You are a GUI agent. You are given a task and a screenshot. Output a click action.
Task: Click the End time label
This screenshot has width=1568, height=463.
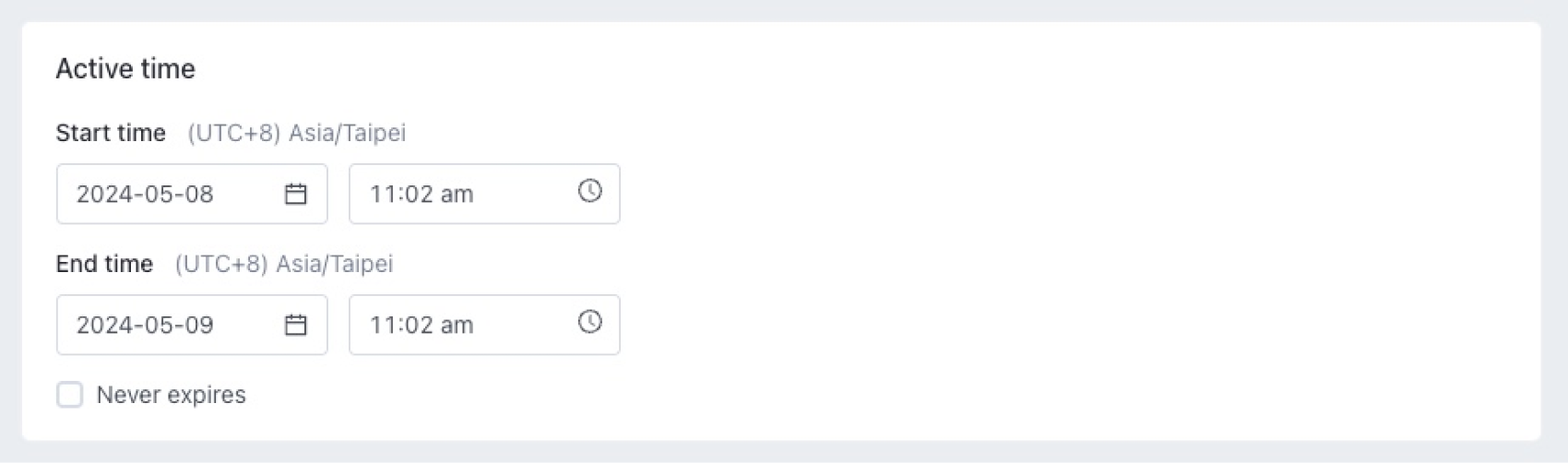coord(104,264)
